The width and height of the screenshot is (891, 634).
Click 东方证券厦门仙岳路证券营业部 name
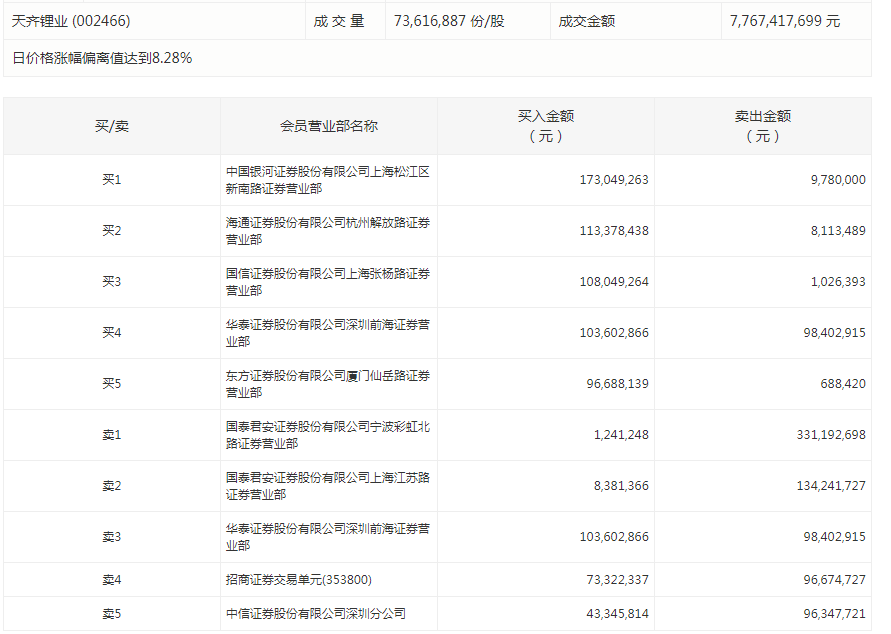click(x=328, y=384)
